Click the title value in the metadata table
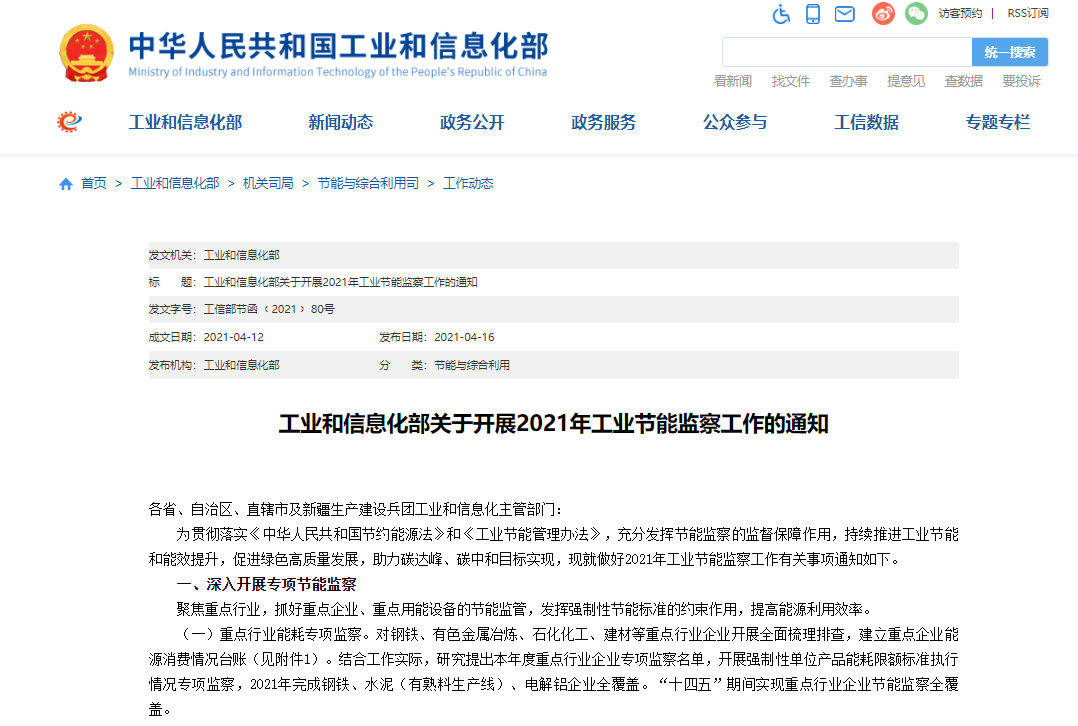1078x726 pixels. coord(340,282)
